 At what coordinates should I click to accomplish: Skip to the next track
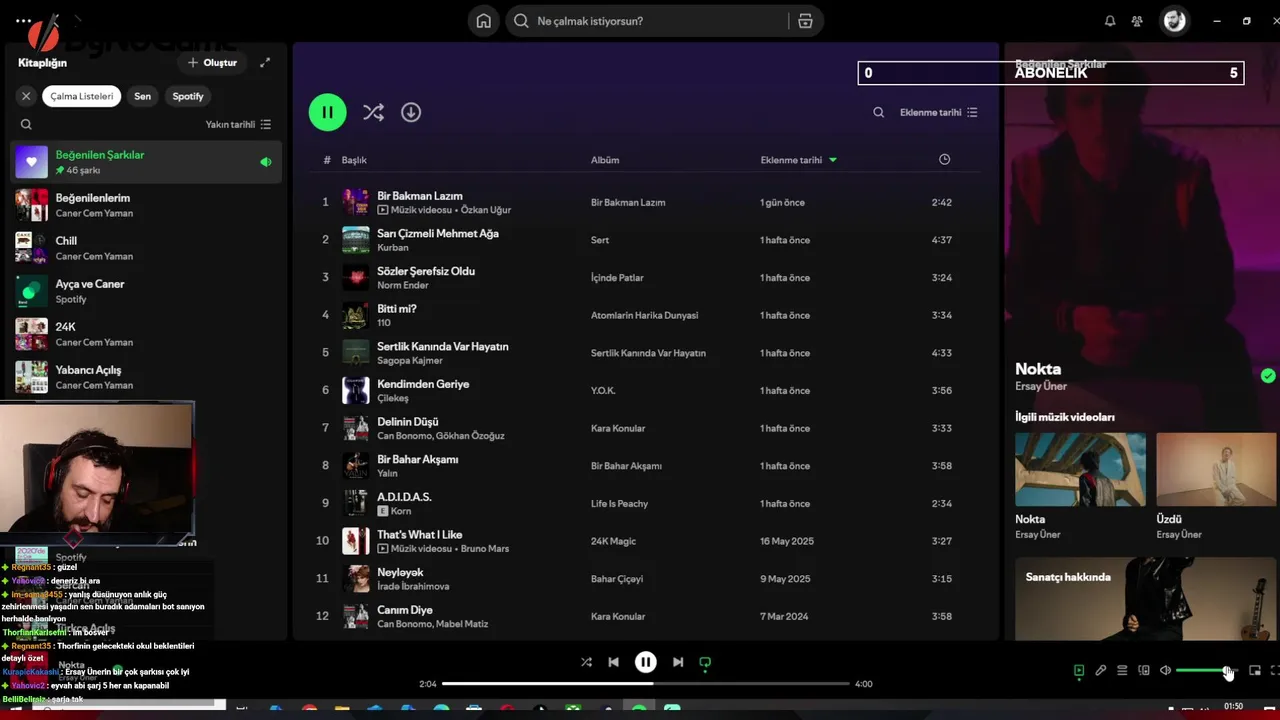click(678, 662)
